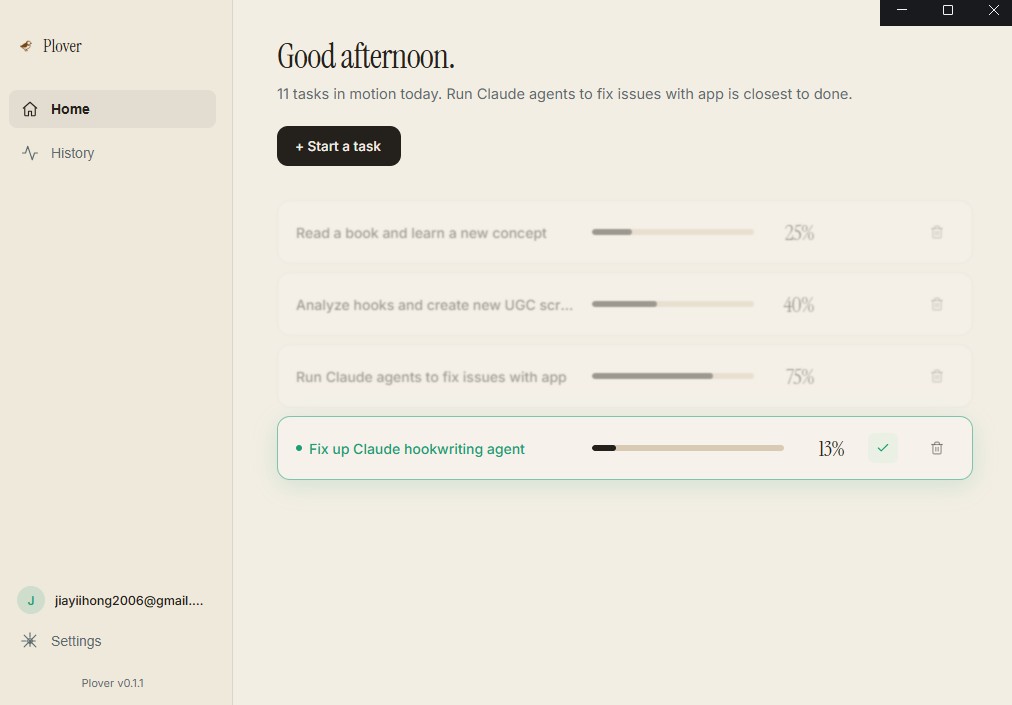
Task: Delete the Read a book task
Action: tap(936, 232)
